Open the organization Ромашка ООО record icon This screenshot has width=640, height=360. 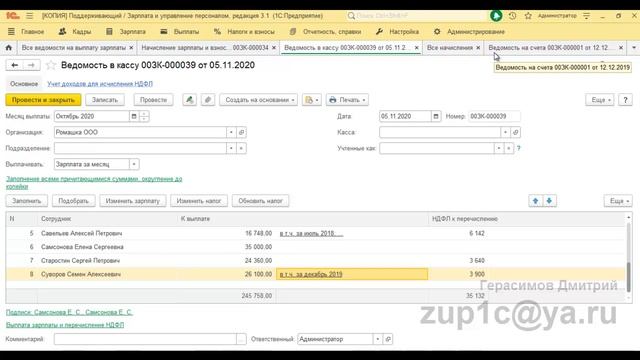click(241, 132)
